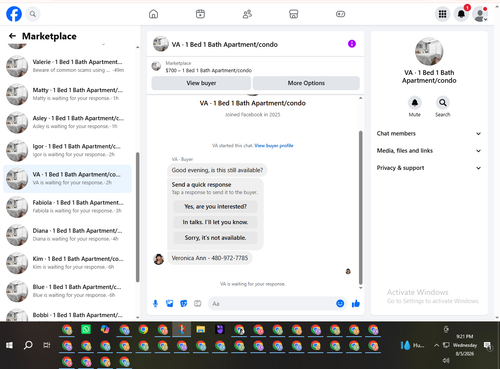Image resolution: width=500 pixels, height=369 pixels.
Task: Expand the Chat members section
Action: click(x=429, y=134)
